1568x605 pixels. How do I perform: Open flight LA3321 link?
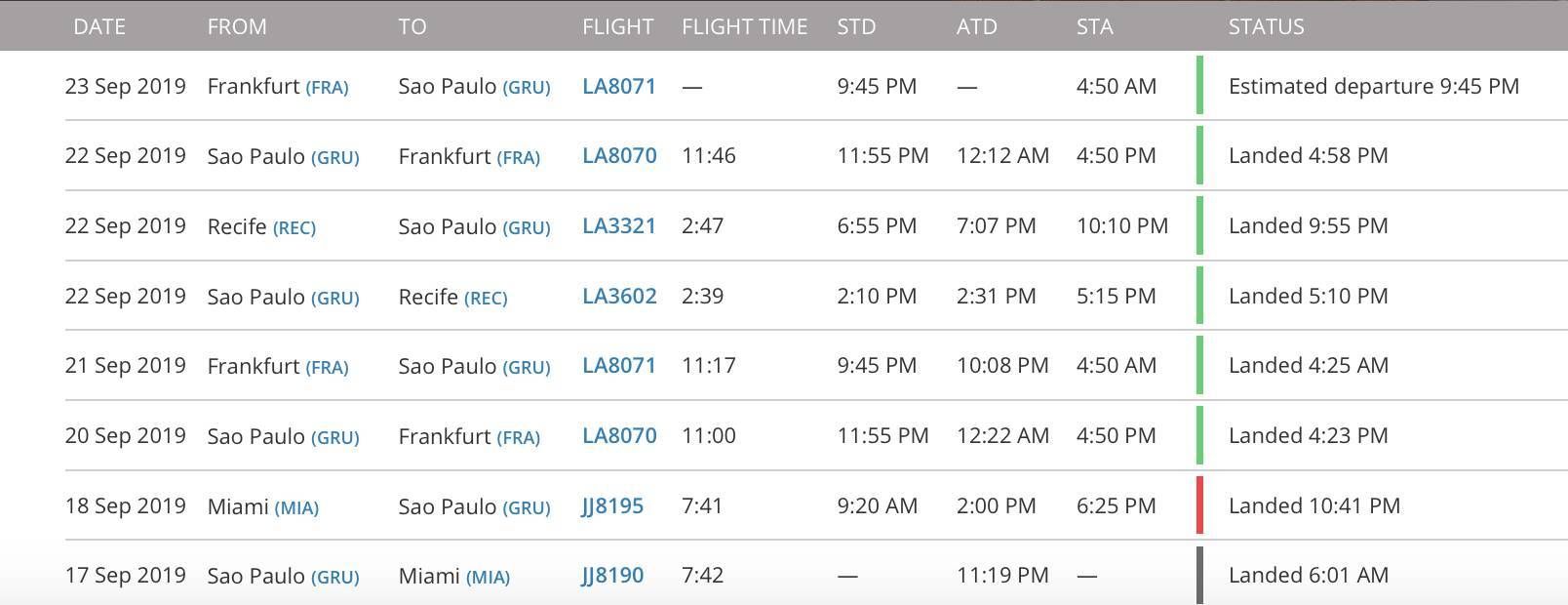tap(619, 225)
